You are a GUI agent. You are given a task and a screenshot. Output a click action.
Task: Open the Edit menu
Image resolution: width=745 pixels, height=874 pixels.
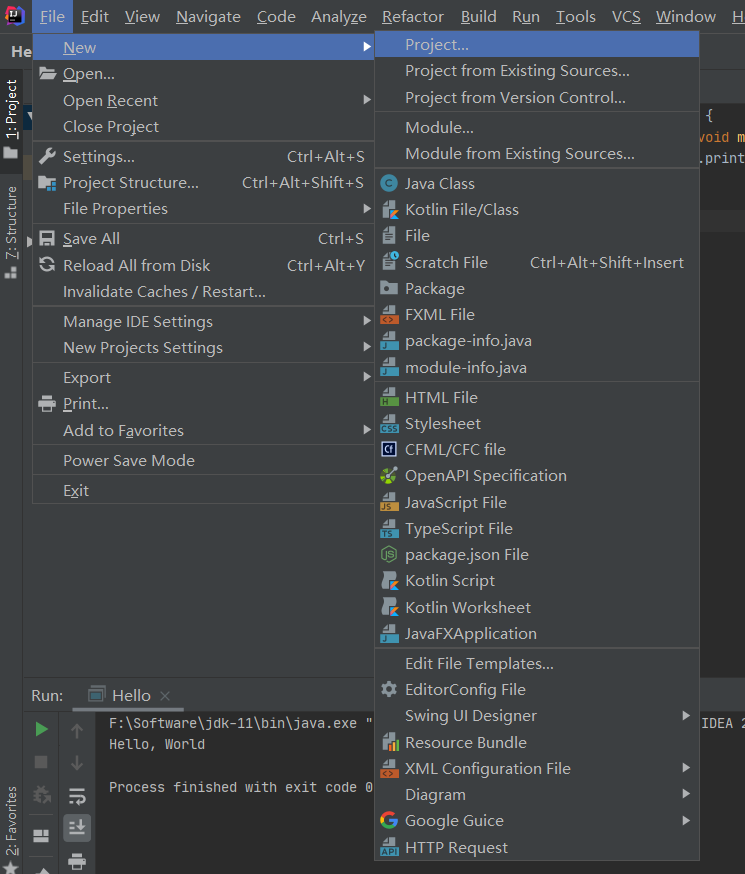pyautogui.click(x=95, y=17)
